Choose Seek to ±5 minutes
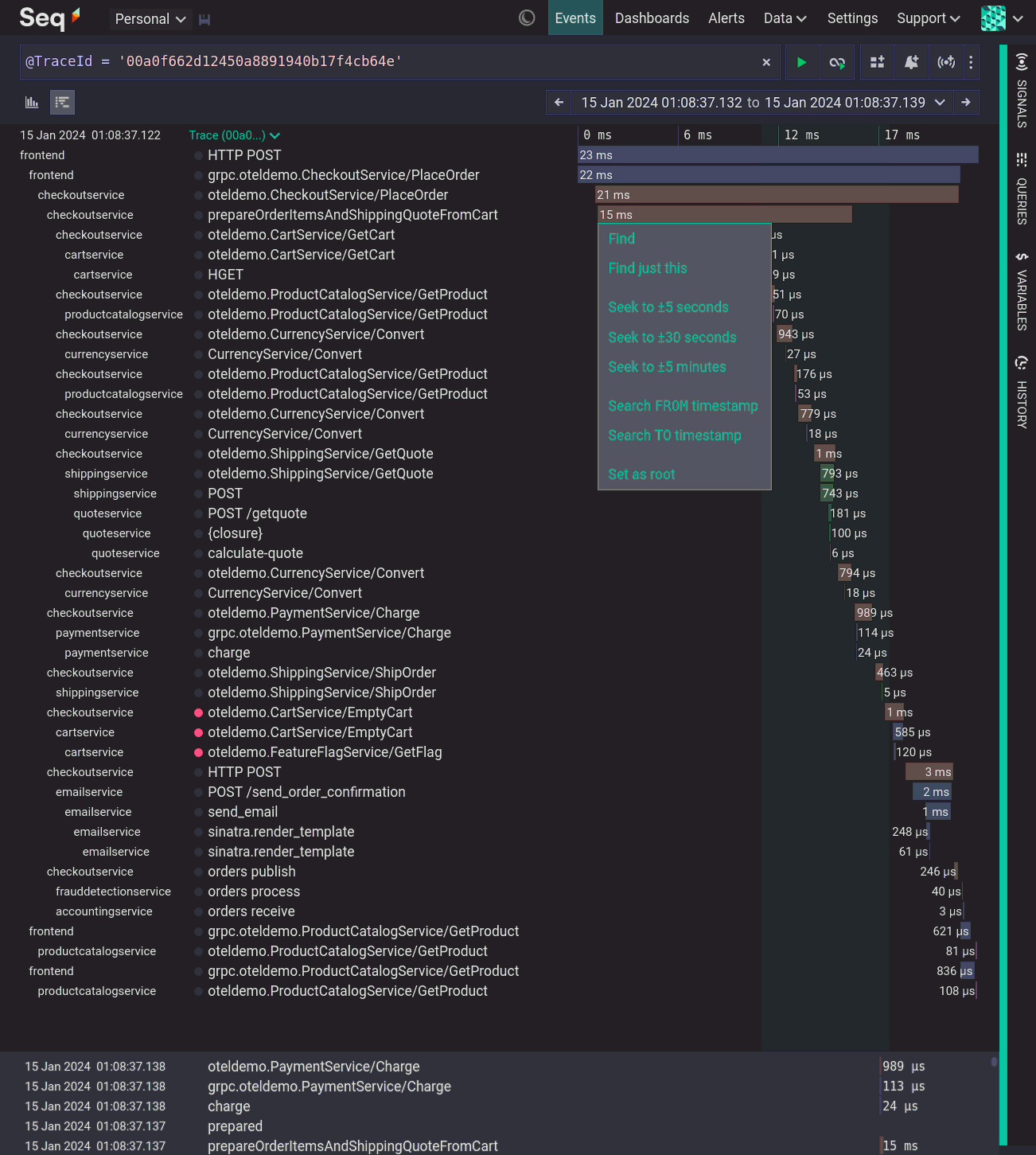 coord(667,367)
